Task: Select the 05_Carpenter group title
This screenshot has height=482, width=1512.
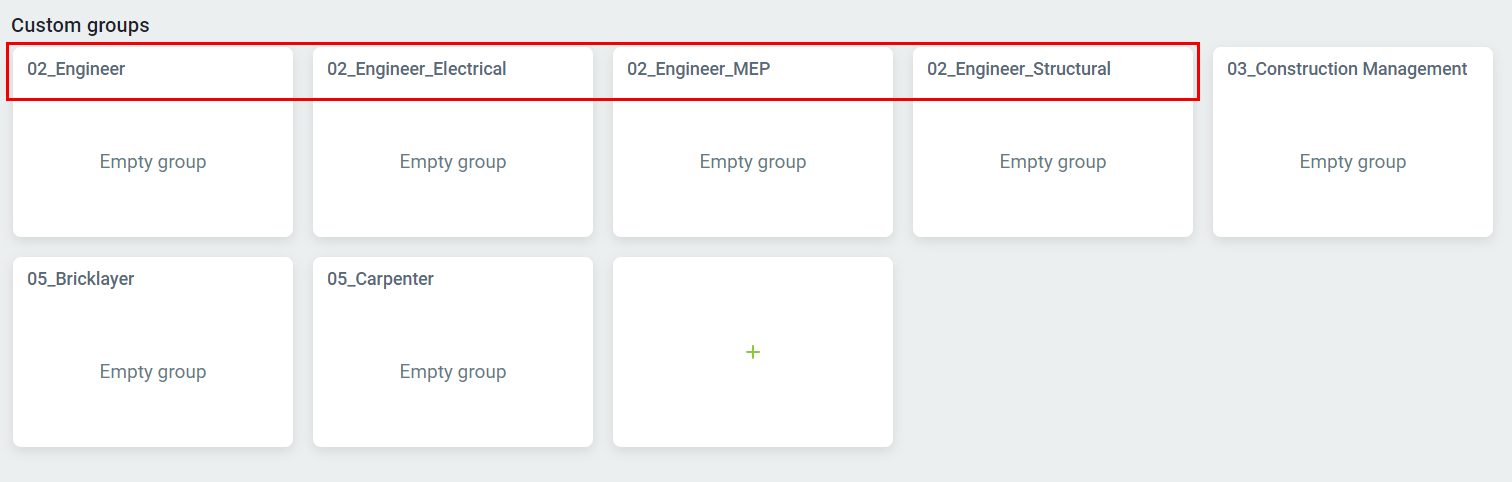Action: (380, 279)
